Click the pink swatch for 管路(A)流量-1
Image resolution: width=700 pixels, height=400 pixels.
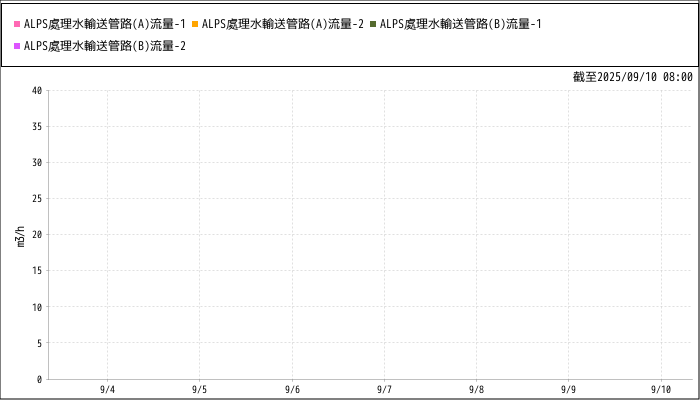tap(17, 24)
